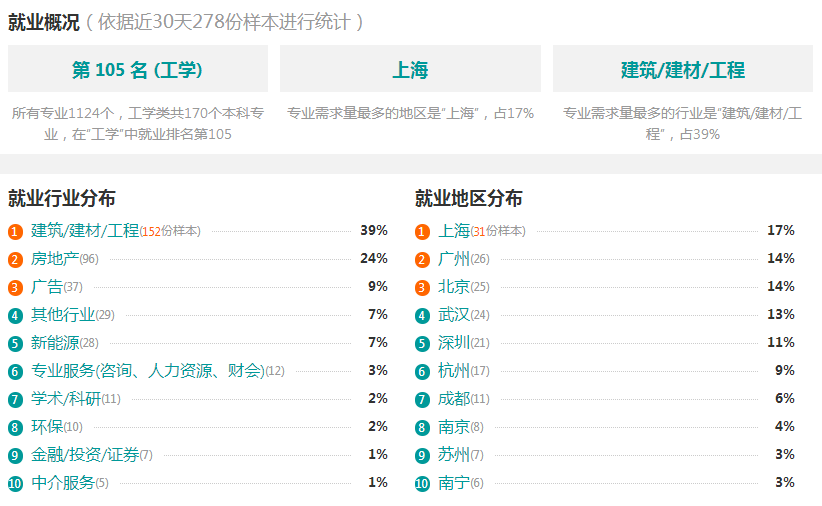Image resolution: width=822 pixels, height=506 pixels.
Task: Click the orange number 3 badge beside 广告
Action: pos(15,287)
